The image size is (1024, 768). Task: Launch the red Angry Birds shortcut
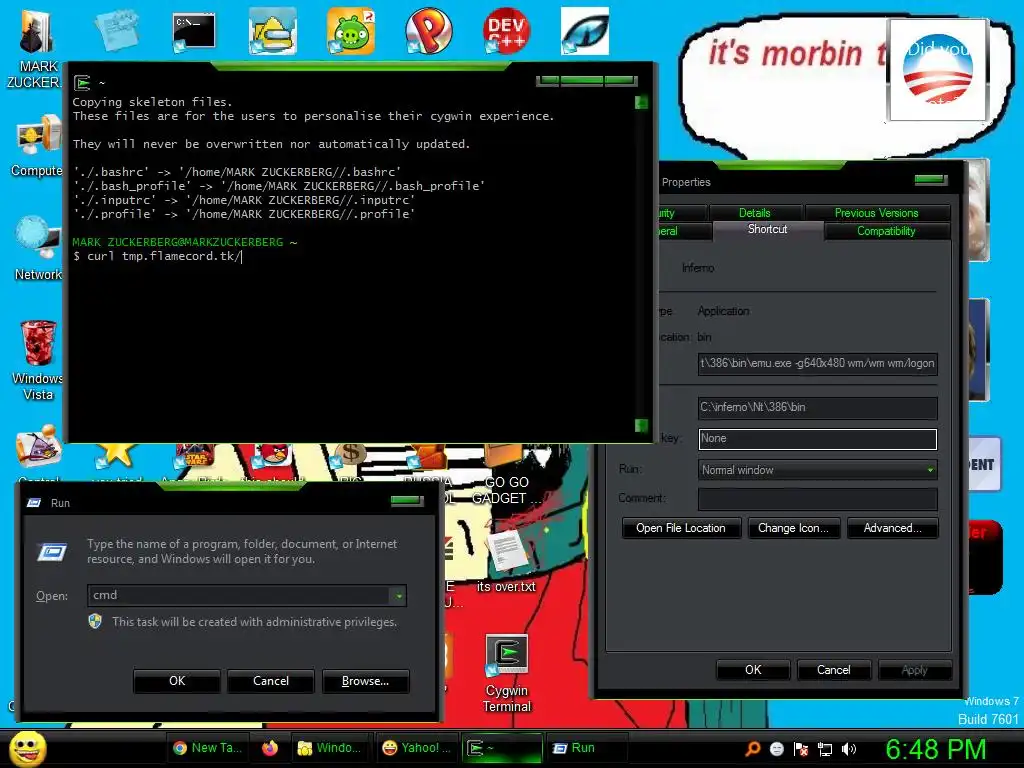[273, 454]
